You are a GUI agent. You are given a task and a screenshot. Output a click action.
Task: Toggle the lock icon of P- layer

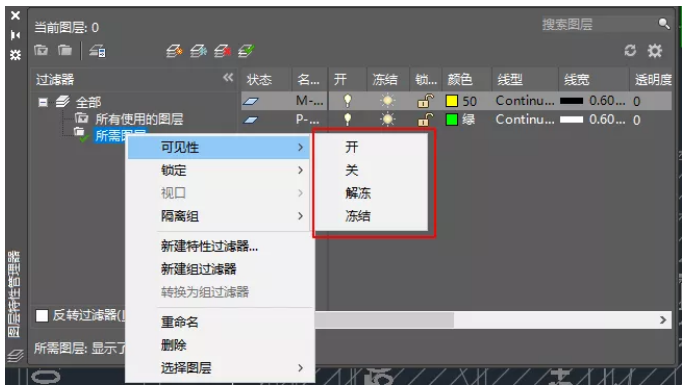(425, 119)
